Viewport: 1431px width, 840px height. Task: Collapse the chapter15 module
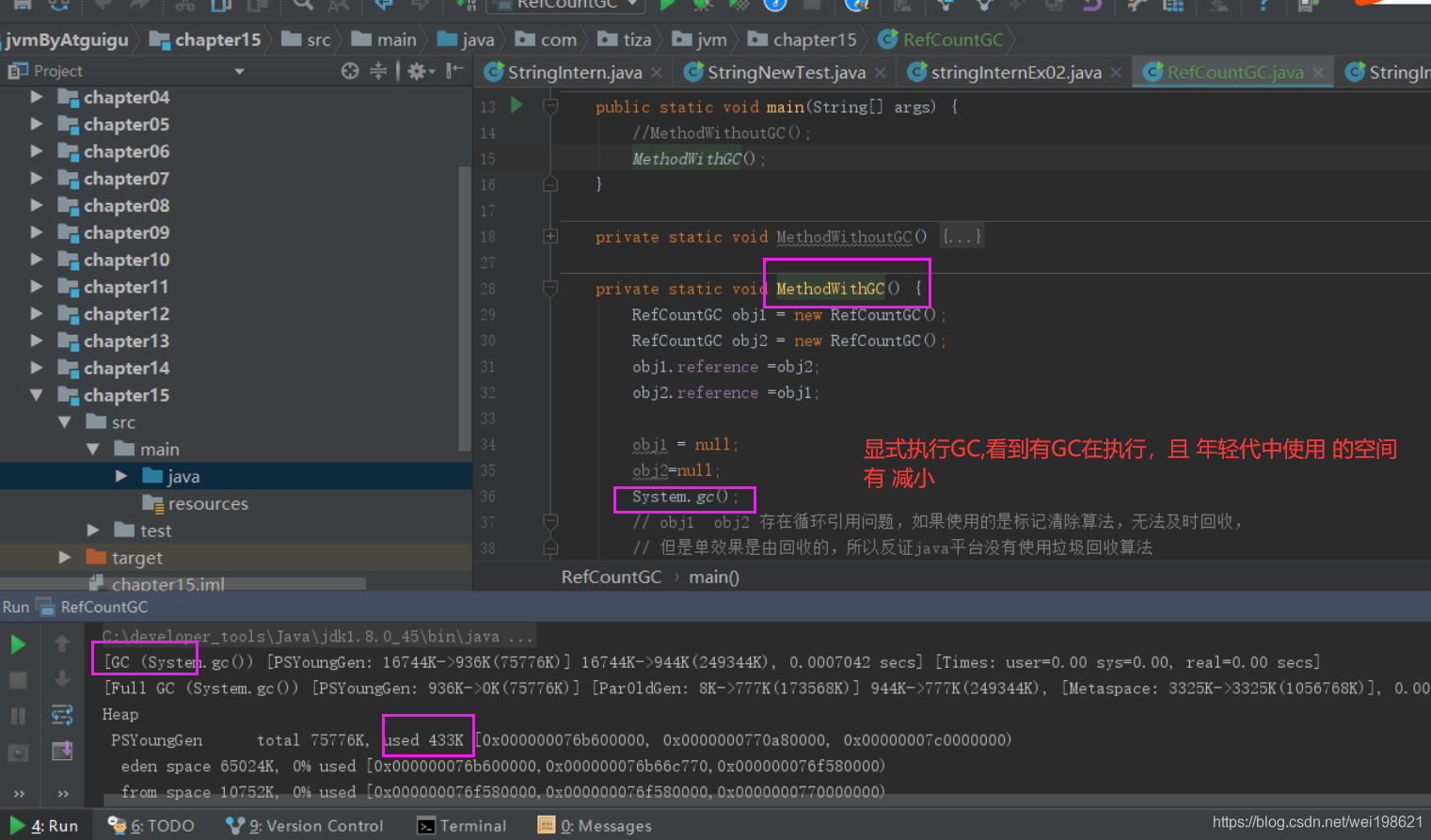tap(36, 395)
